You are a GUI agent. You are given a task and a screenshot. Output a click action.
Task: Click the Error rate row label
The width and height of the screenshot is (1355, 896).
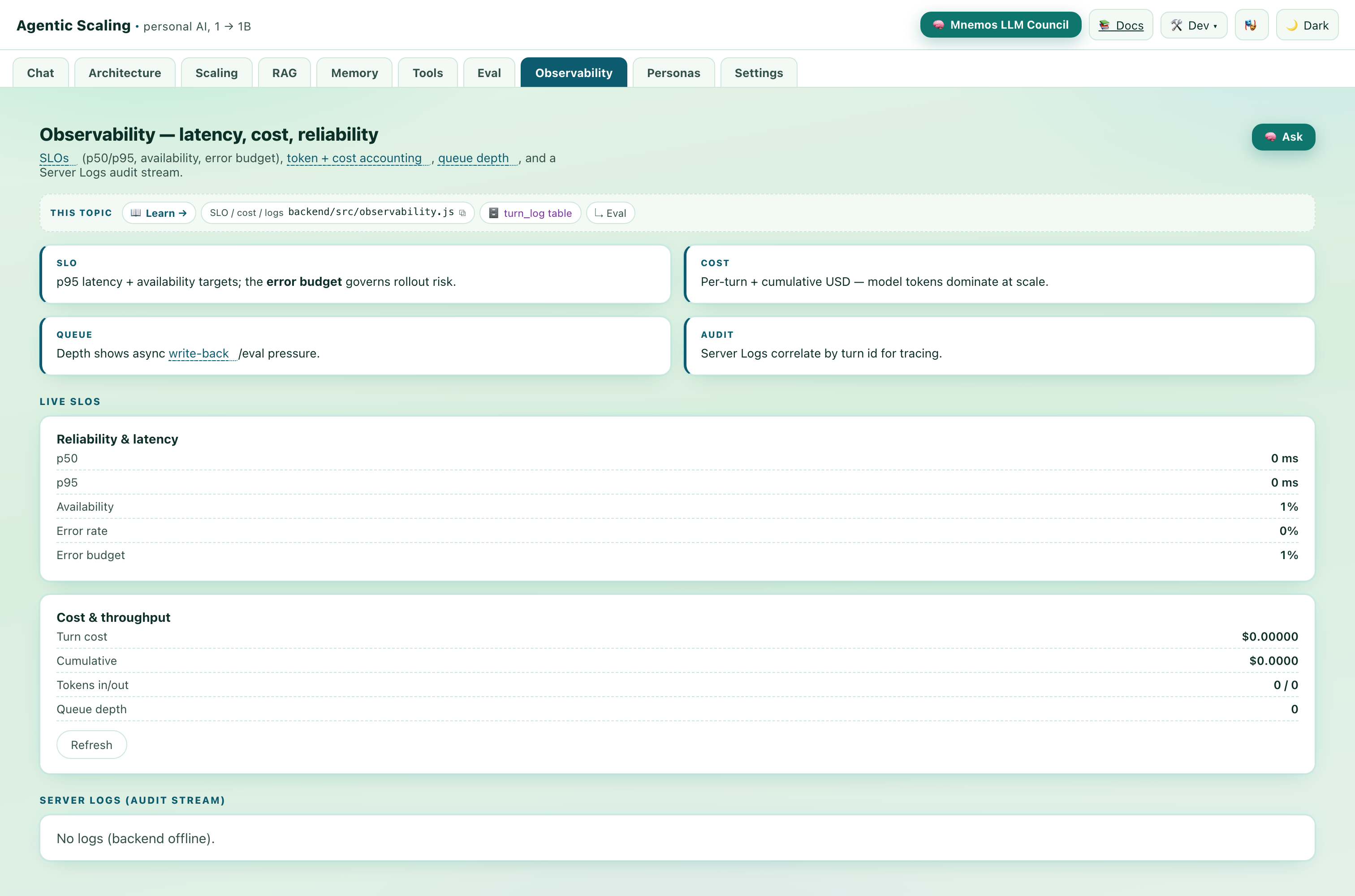[82, 531]
